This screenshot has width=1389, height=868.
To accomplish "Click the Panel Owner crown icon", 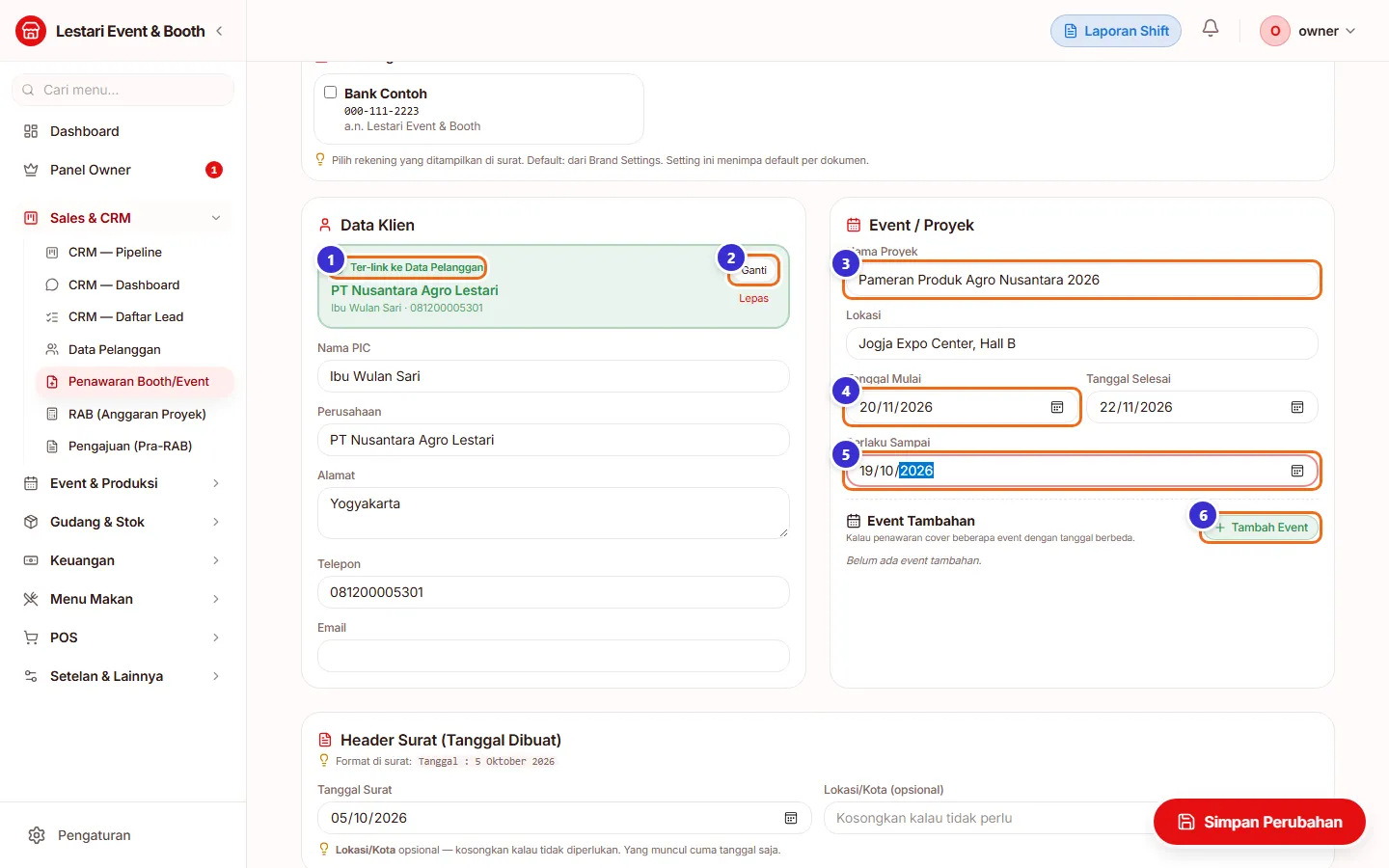I will coord(31,170).
